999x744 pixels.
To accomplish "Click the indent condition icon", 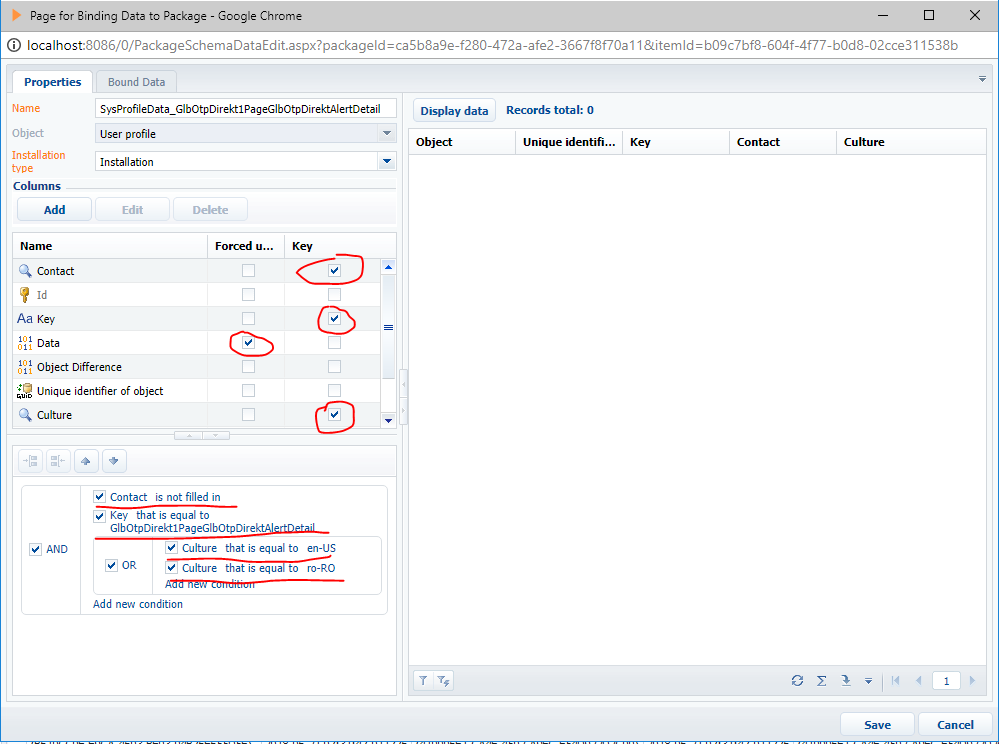I will pyautogui.click(x=30, y=460).
